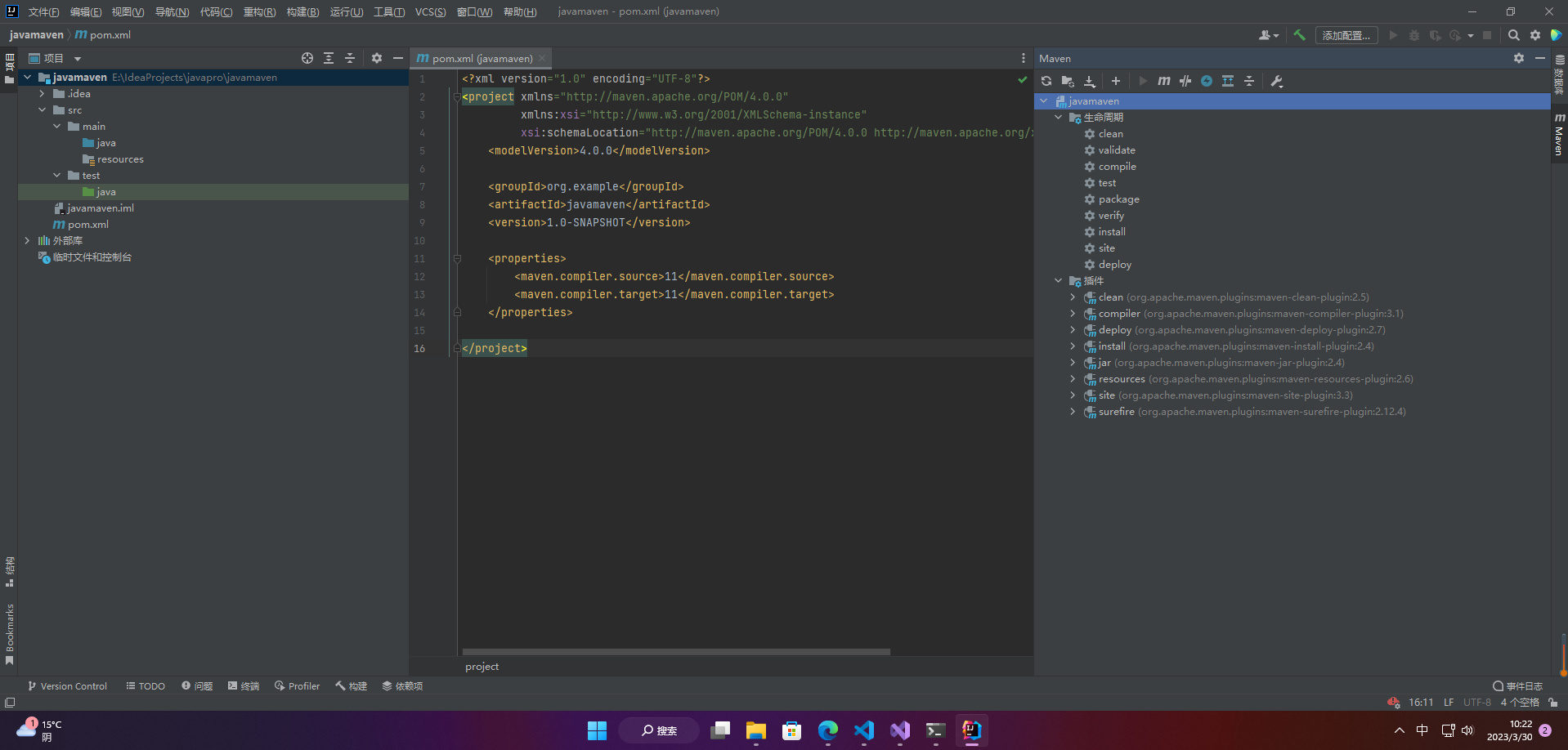The width and height of the screenshot is (1568, 750).
Task: Expand the compiler plugin node
Action: tap(1073, 314)
